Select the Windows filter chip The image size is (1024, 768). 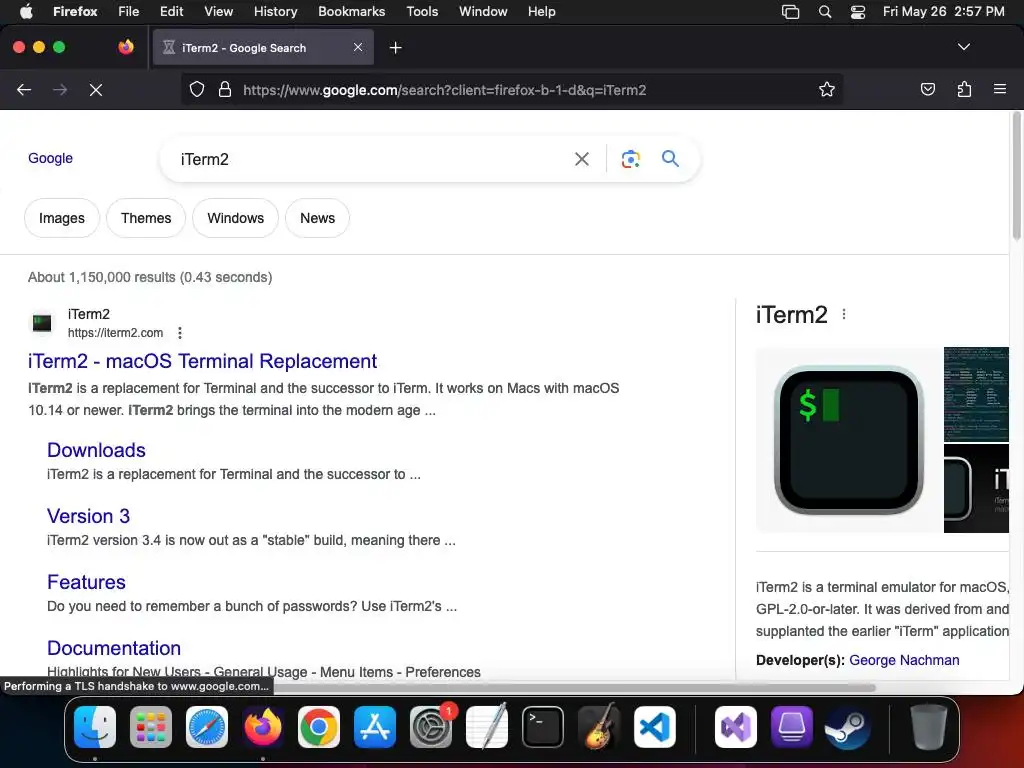click(235, 218)
